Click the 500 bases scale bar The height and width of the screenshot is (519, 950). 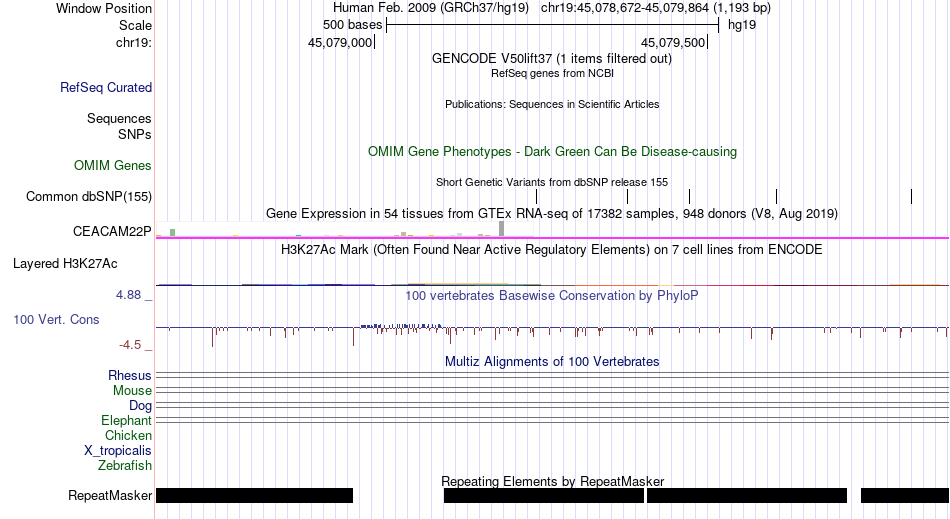pos(553,25)
